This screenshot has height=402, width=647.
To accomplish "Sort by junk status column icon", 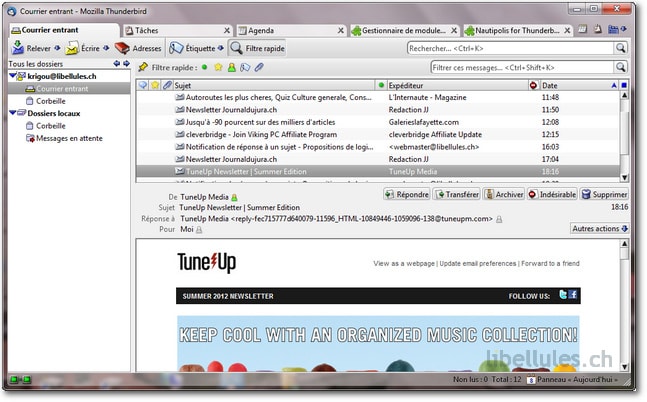I will point(534,85).
